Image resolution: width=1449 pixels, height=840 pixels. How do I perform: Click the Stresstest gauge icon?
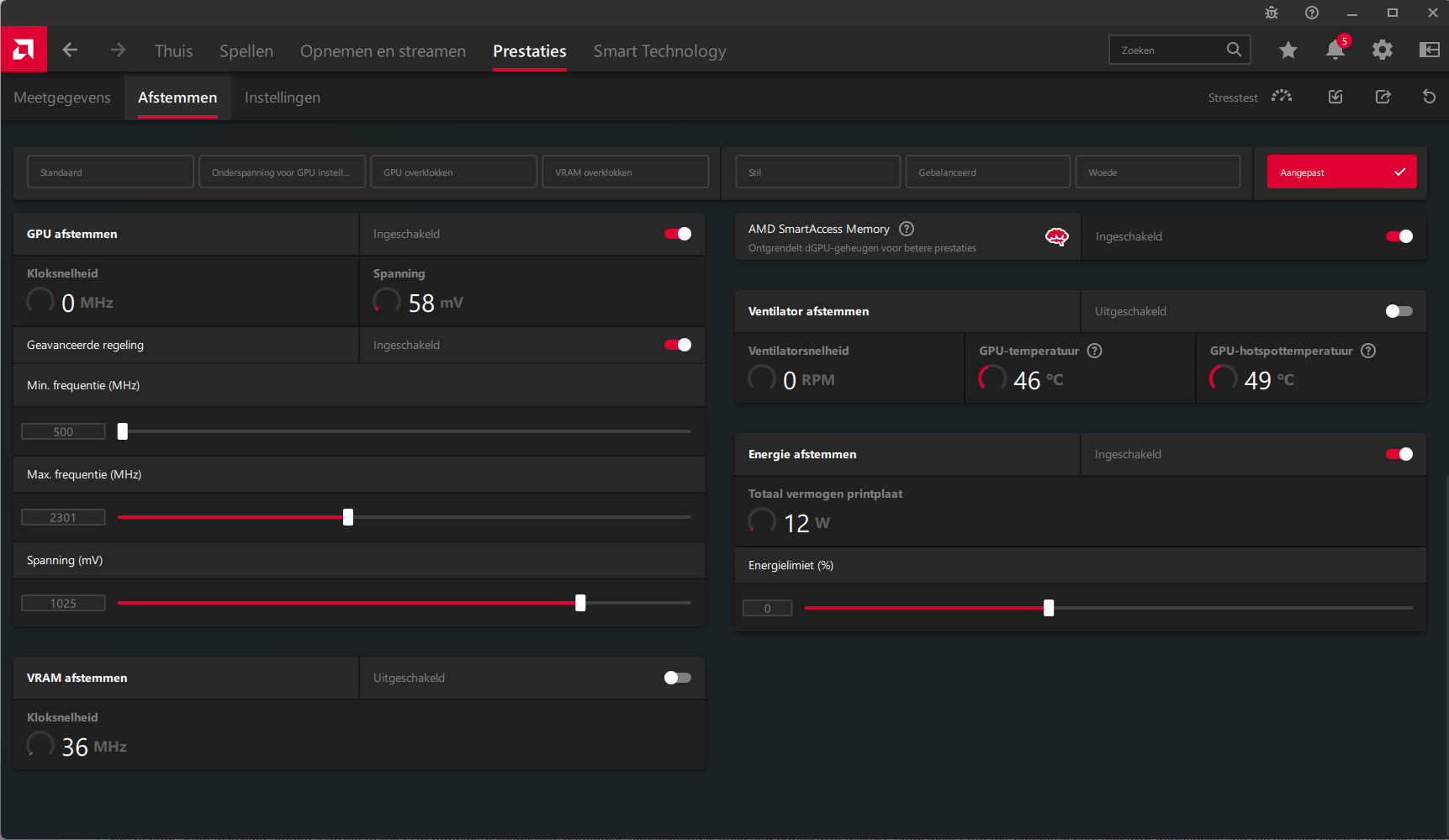tap(1282, 97)
